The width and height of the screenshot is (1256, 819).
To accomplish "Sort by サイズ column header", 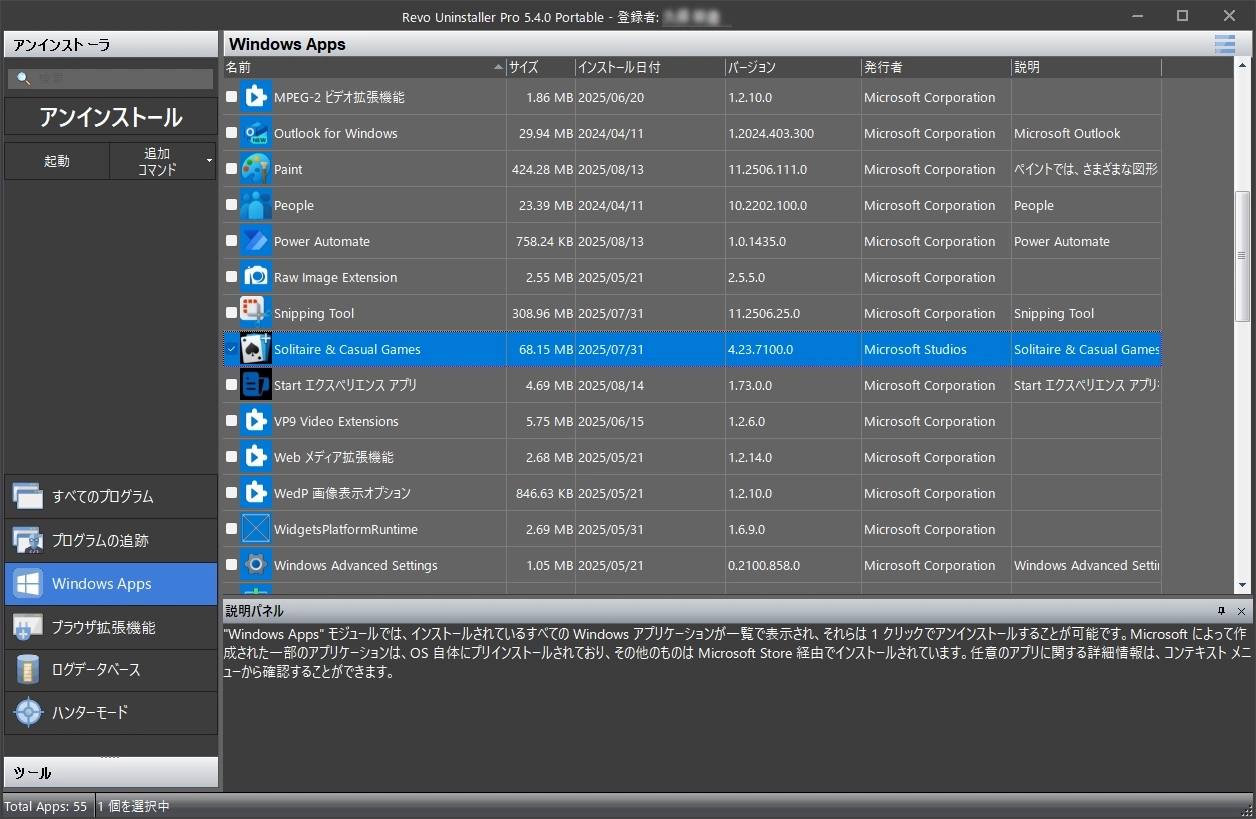I will (540, 67).
